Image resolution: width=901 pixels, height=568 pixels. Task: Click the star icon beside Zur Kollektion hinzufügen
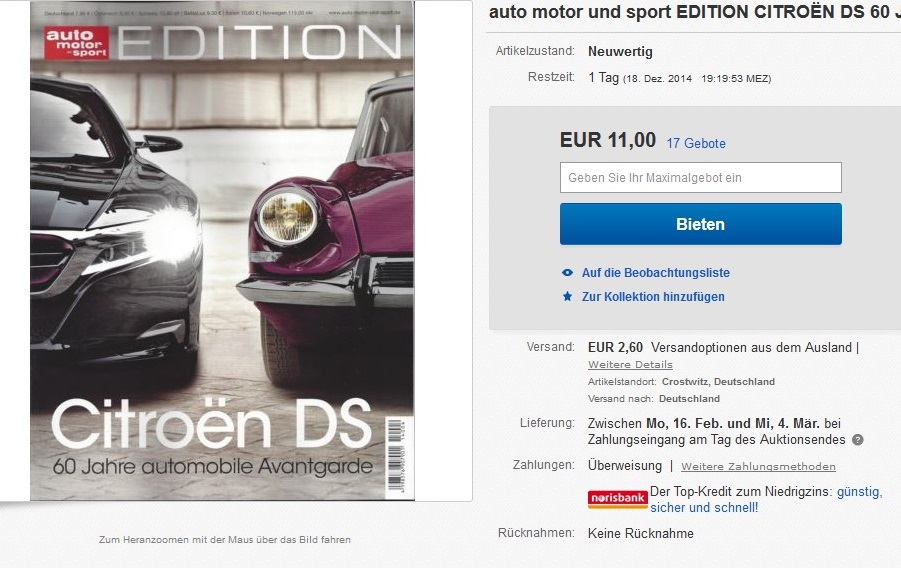coord(567,297)
